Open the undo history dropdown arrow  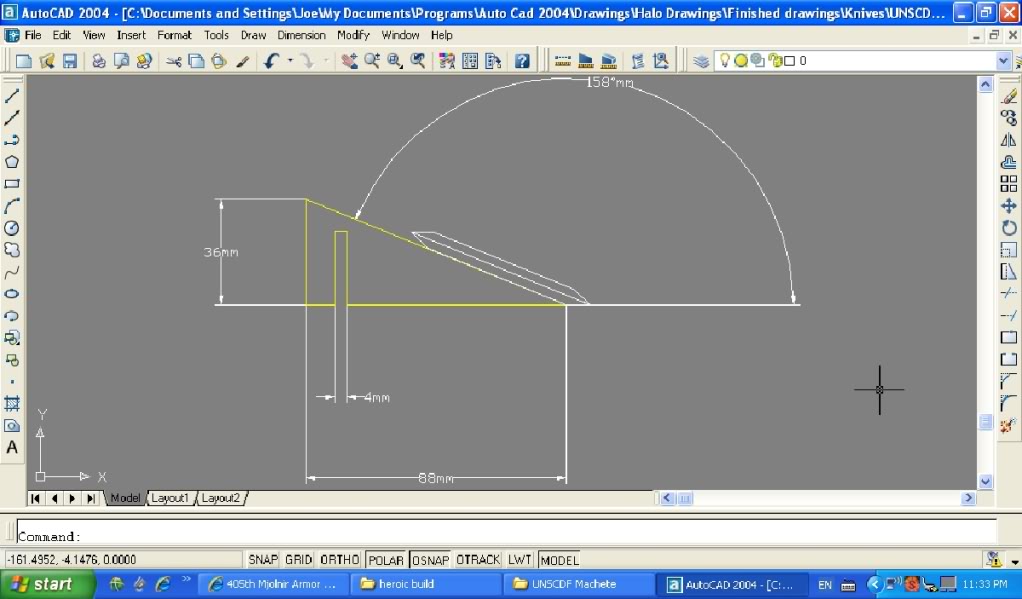pos(290,61)
